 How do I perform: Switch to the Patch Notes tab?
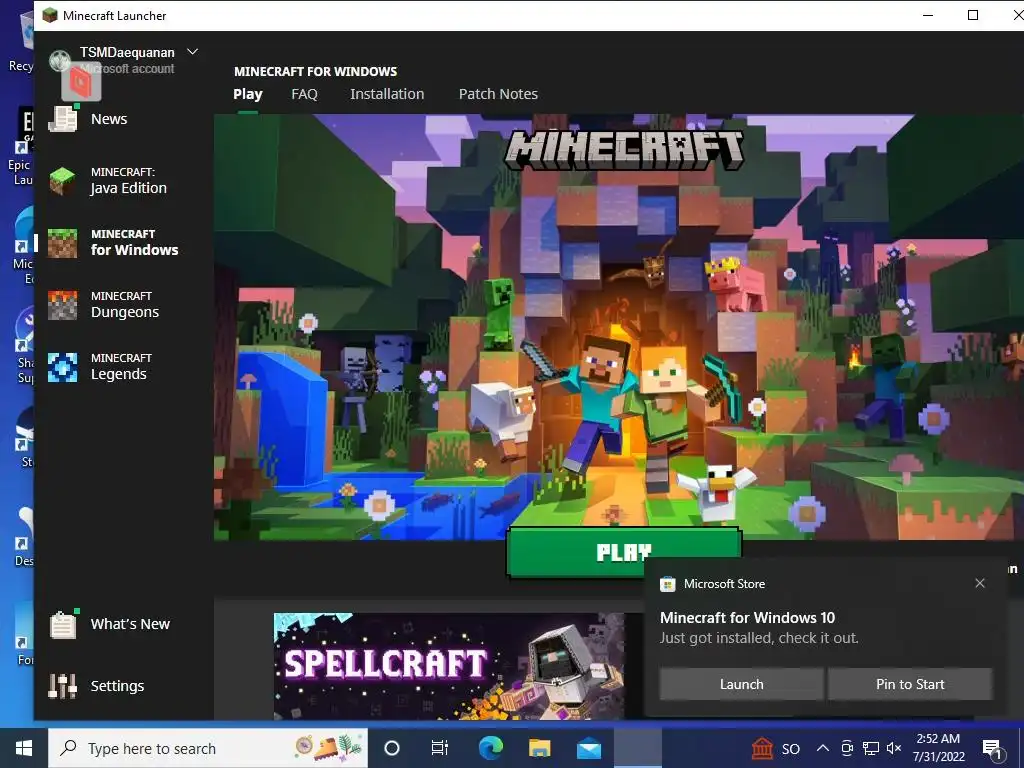tap(498, 94)
